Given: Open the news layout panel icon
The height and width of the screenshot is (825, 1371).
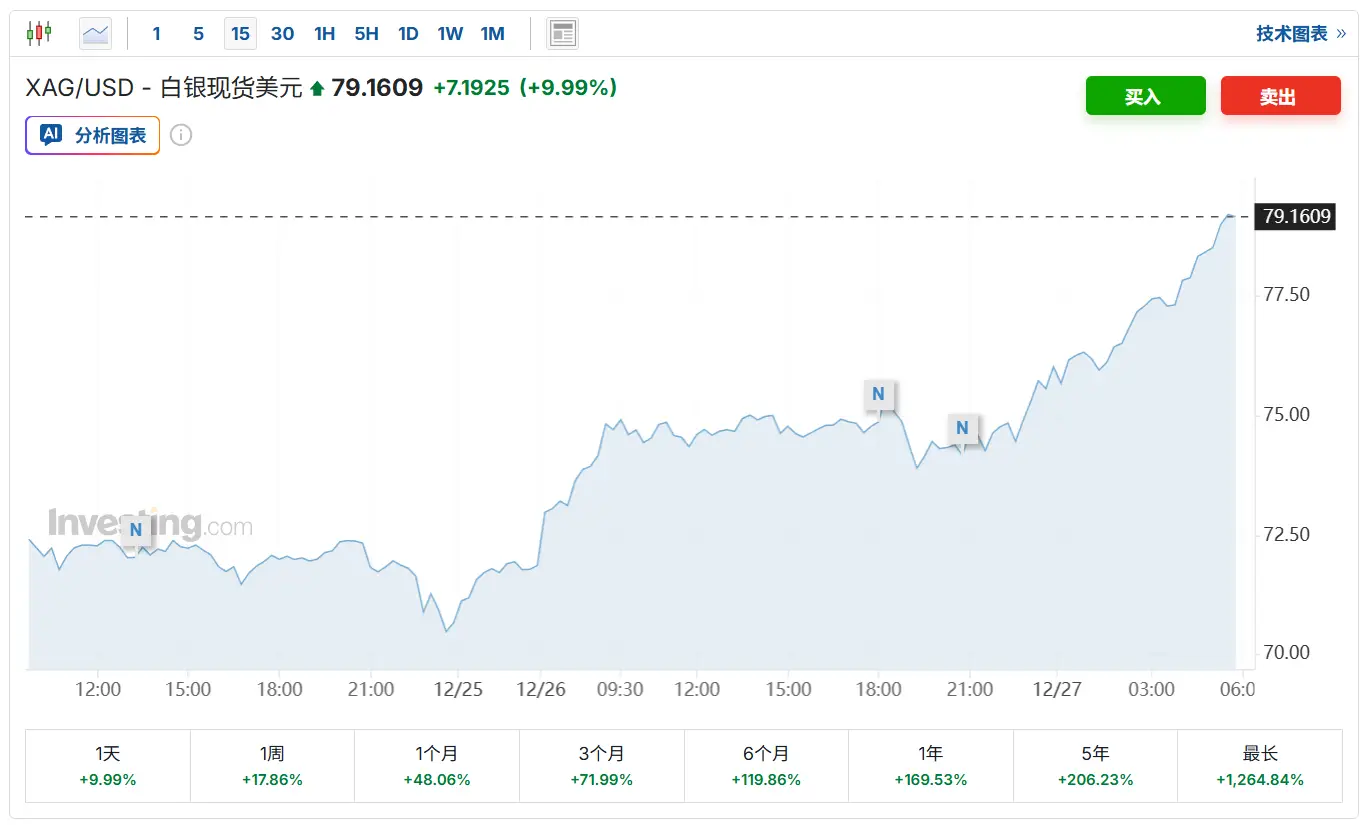Looking at the screenshot, I should [563, 34].
